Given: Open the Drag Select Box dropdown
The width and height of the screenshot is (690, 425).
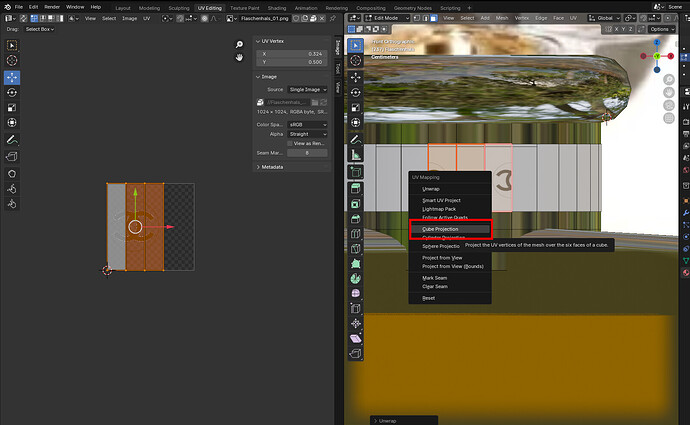Looking at the screenshot, I should point(39,29).
